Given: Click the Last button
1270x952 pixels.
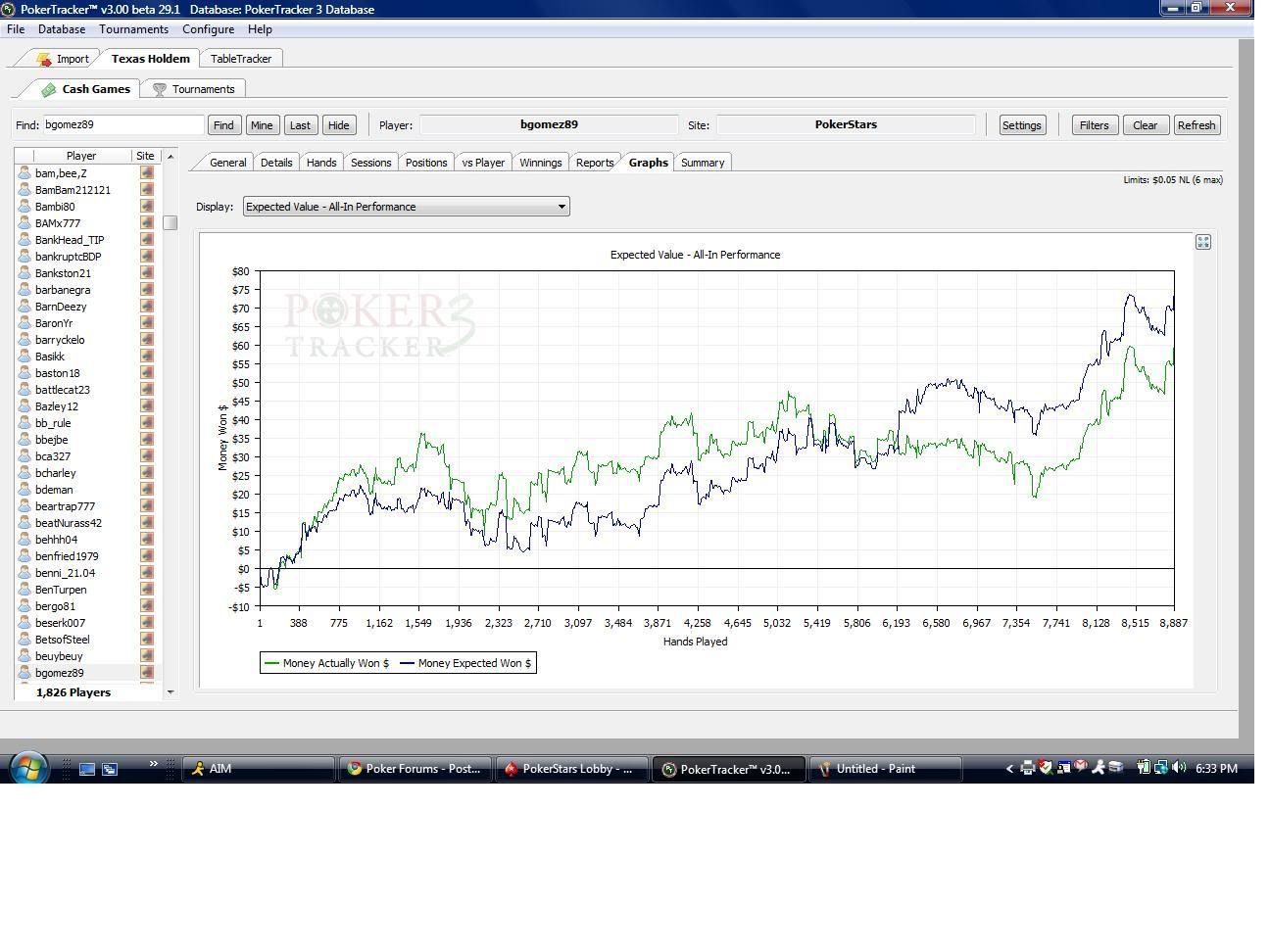Looking at the screenshot, I should click(x=300, y=125).
